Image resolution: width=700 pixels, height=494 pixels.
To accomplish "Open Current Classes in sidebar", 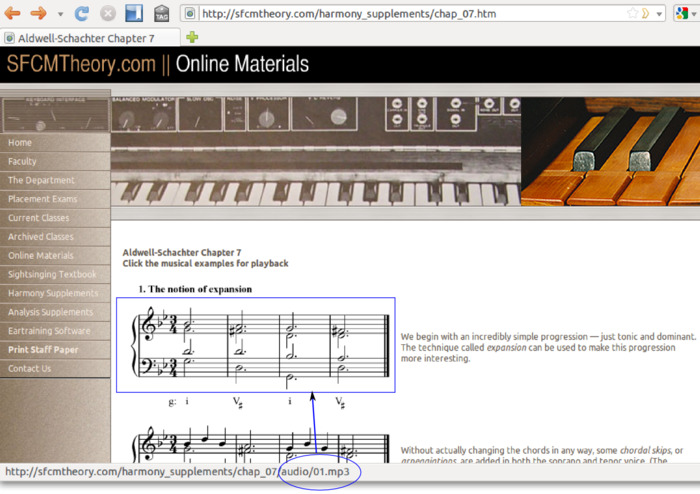I will pyautogui.click(x=55, y=218).
